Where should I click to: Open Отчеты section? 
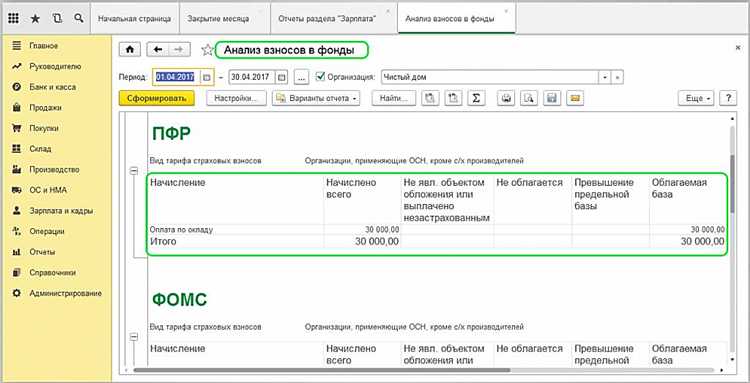[x=42, y=252]
